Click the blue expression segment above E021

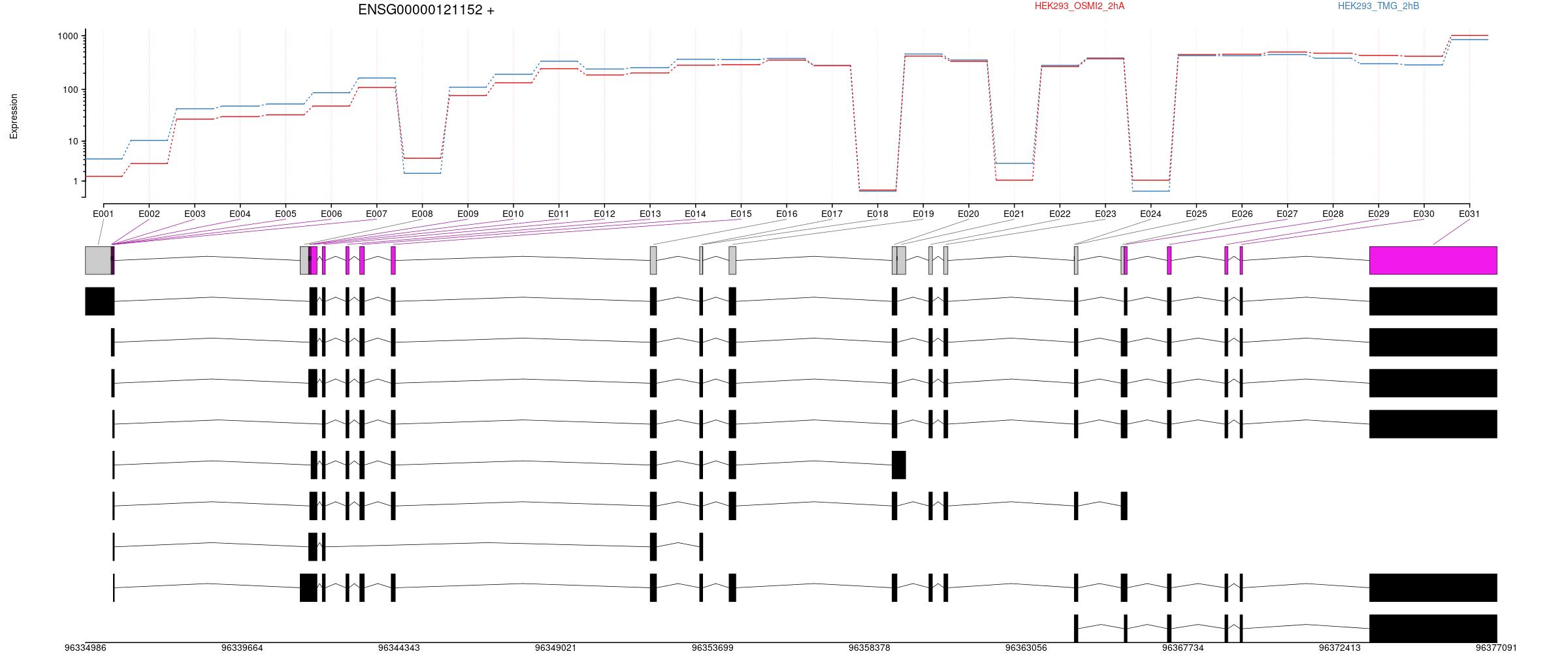point(1014,163)
